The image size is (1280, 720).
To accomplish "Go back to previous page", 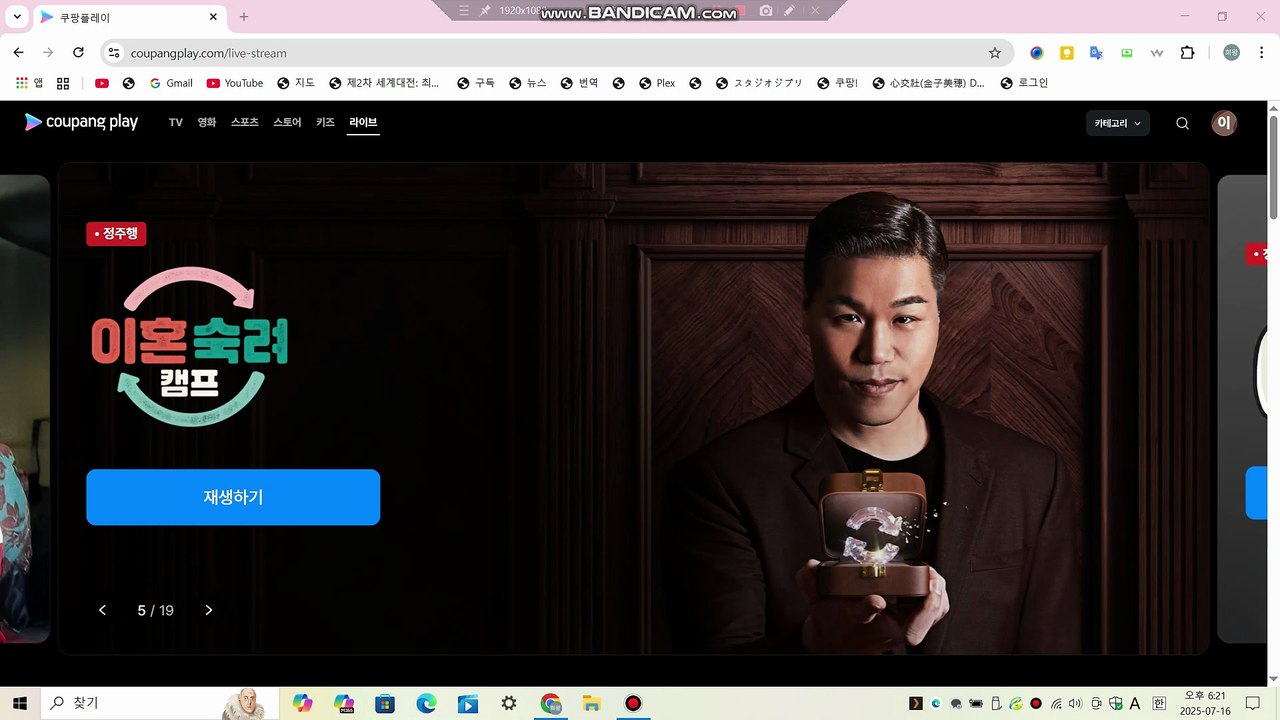I will pos(18,53).
